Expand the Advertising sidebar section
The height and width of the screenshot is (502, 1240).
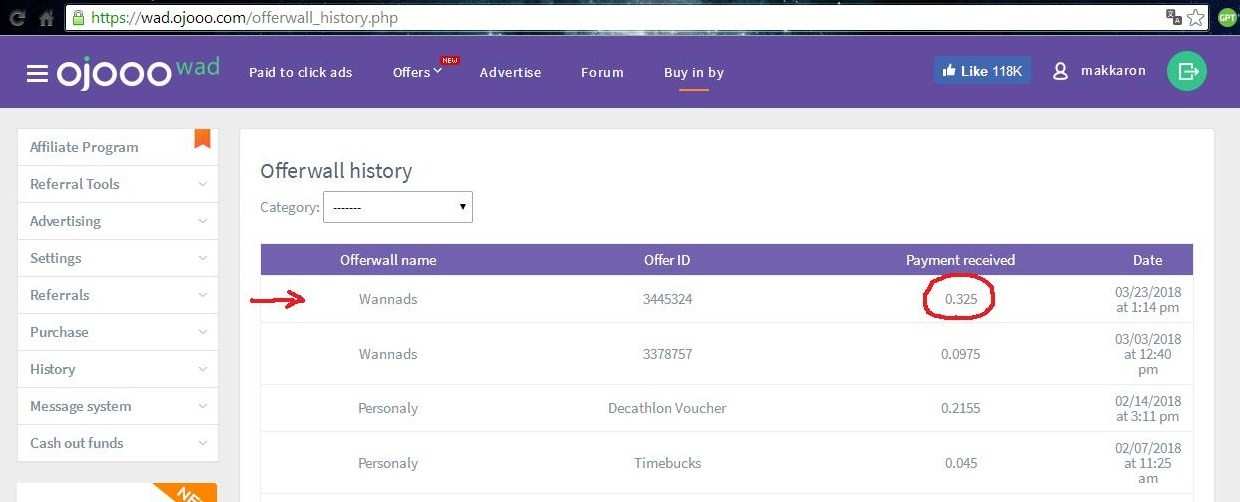point(118,221)
